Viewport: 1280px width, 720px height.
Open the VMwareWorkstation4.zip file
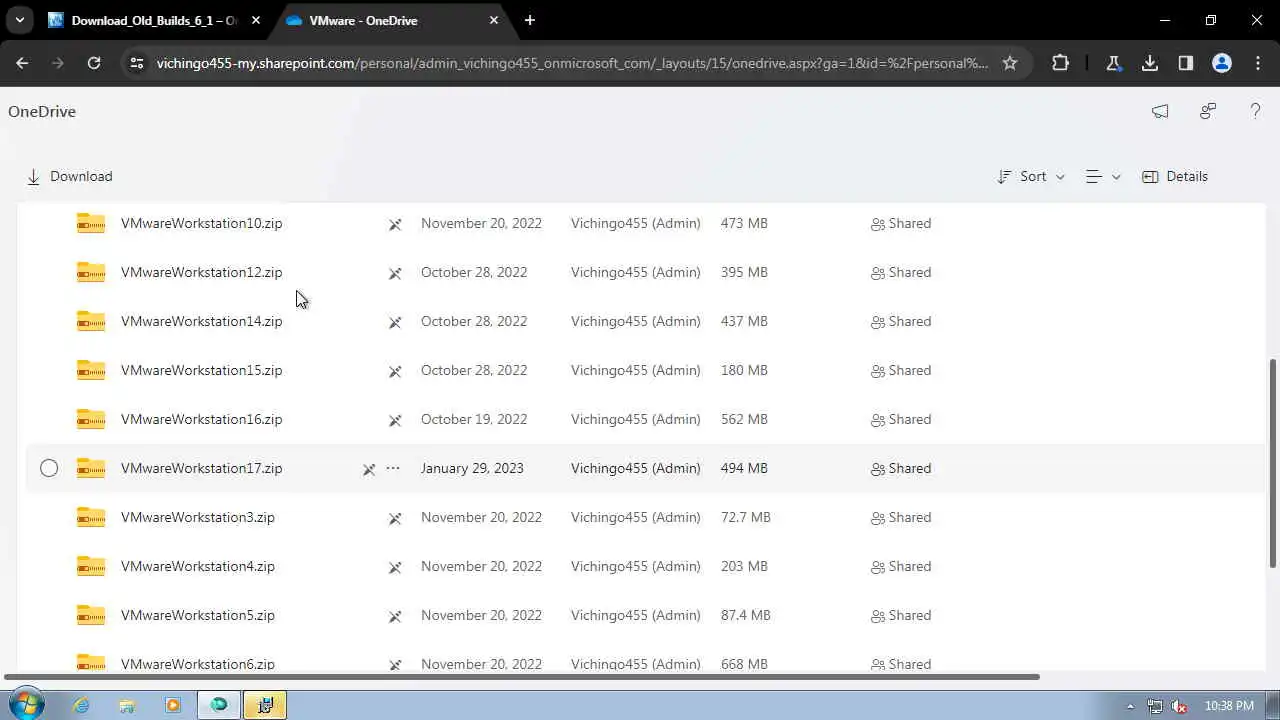click(x=197, y=566)
